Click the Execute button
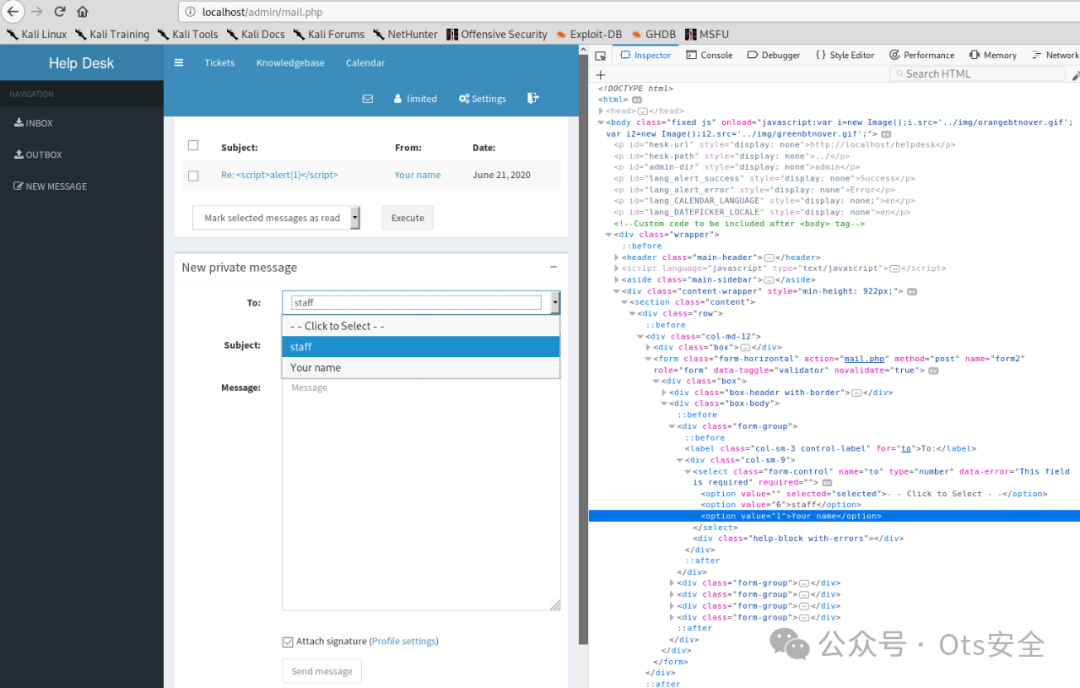The height and width of the screenshot is (688, 1080). pyautogui.click(x=408, y=218)
